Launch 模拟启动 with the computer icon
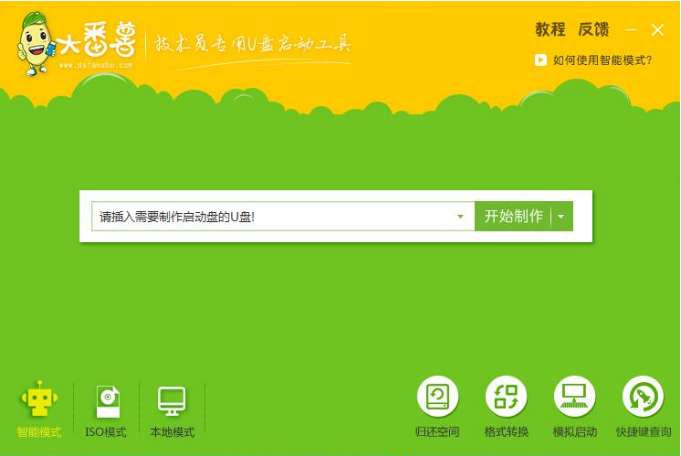Image resolution: width=681 pixels, height=456 pixels. (x=574, y=397)
